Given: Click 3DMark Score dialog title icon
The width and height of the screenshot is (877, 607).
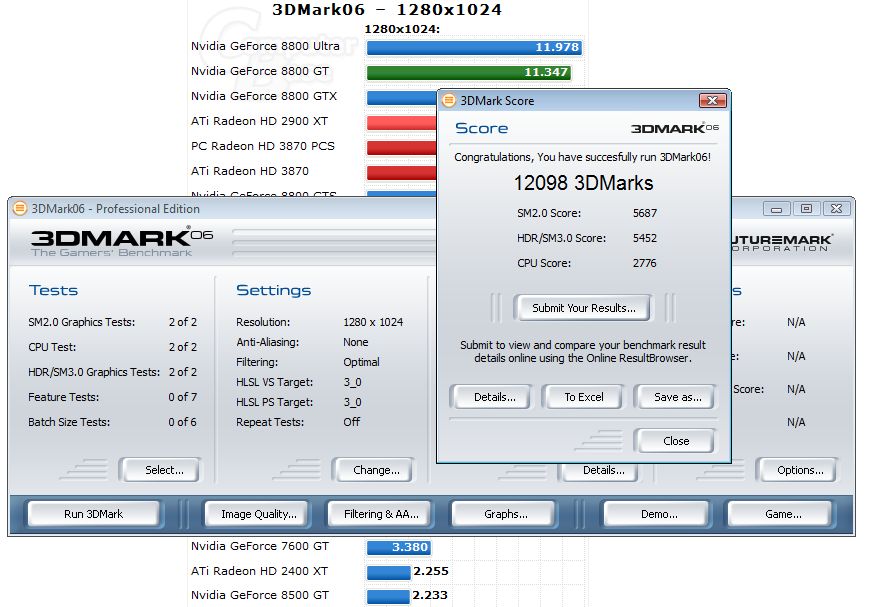Looking at the screenshot, I should click(x=449, y=100).
